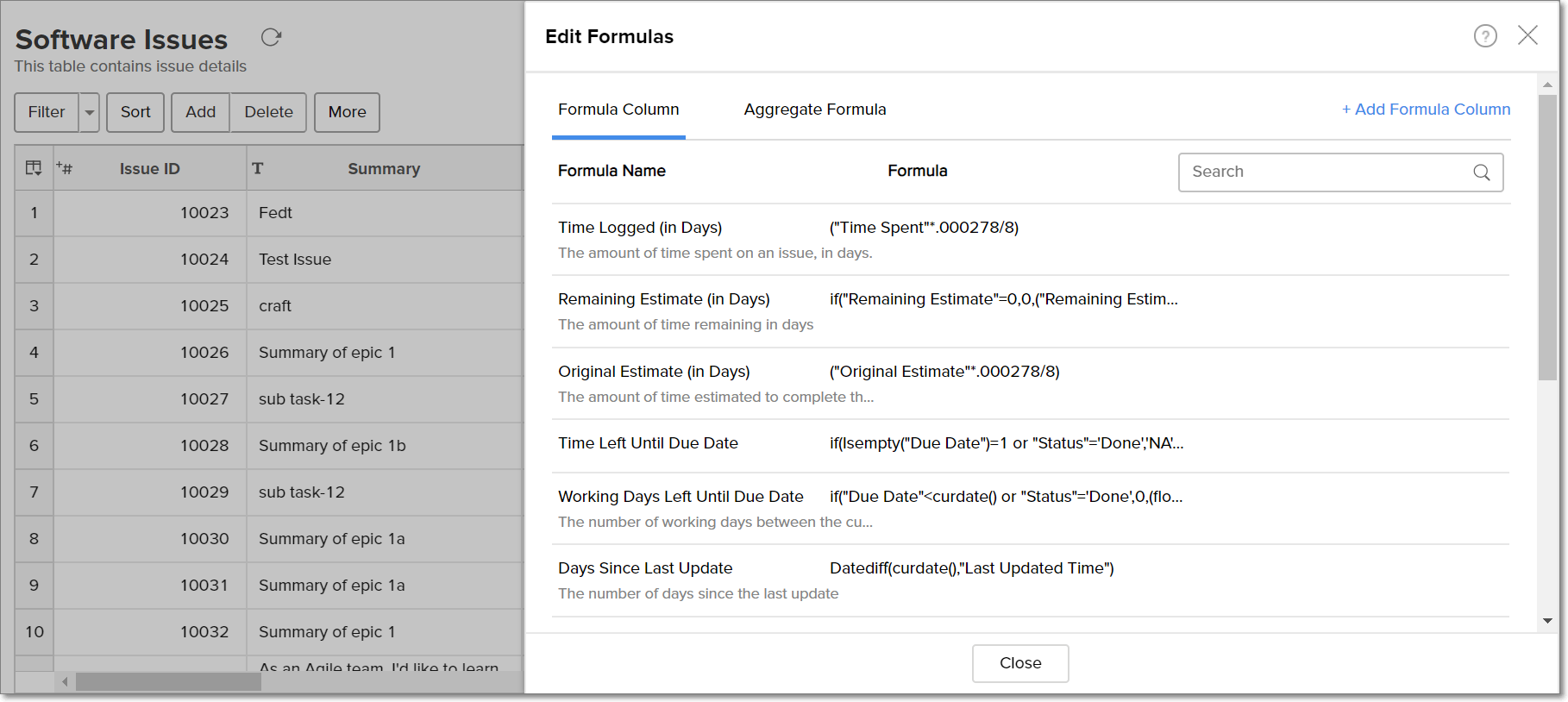Click the Delete button in toolbar

(268, 112)
